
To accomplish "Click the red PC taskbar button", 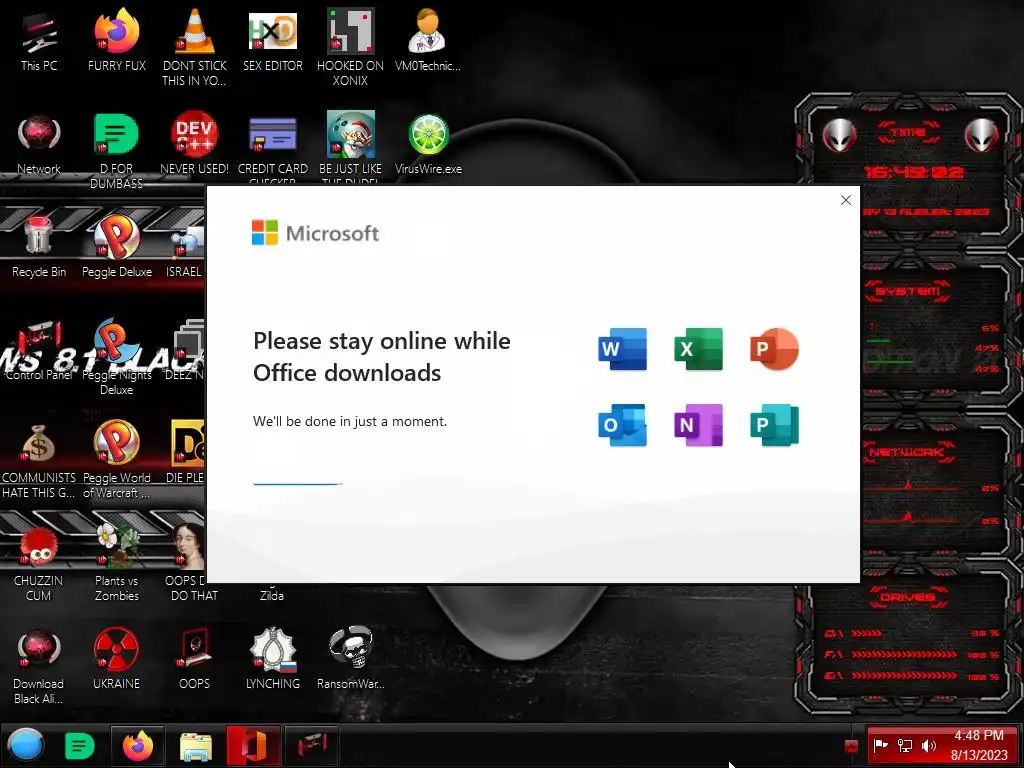I will click(x=312, y=746).
